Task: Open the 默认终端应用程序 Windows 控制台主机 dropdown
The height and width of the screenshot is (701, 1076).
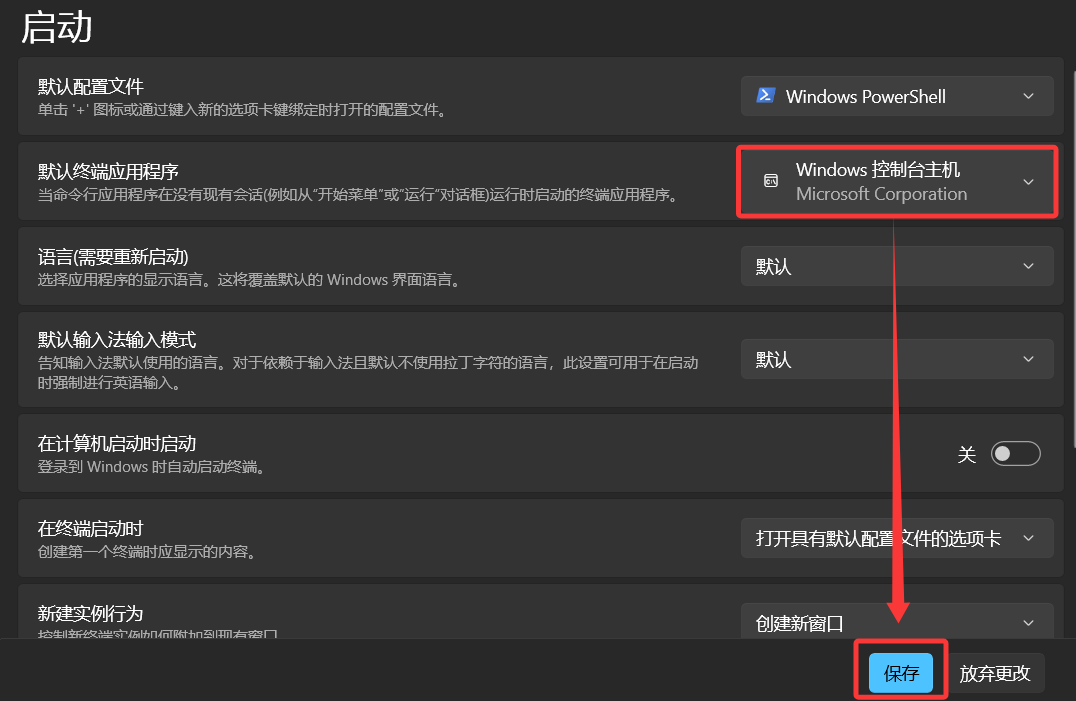Action: [897, 182]
